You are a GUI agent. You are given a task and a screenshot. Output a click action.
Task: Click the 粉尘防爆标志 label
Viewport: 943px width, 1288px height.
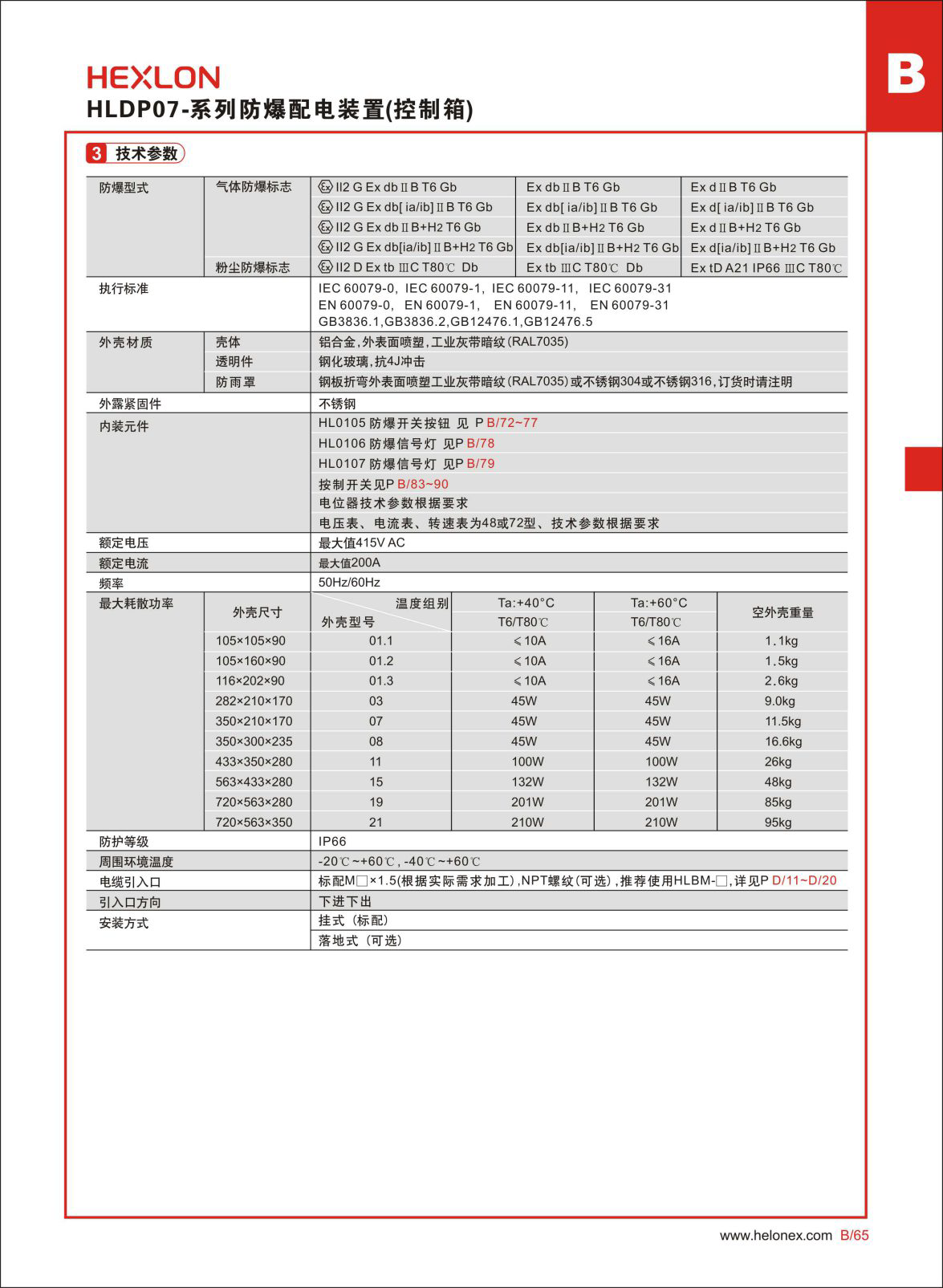253,268
